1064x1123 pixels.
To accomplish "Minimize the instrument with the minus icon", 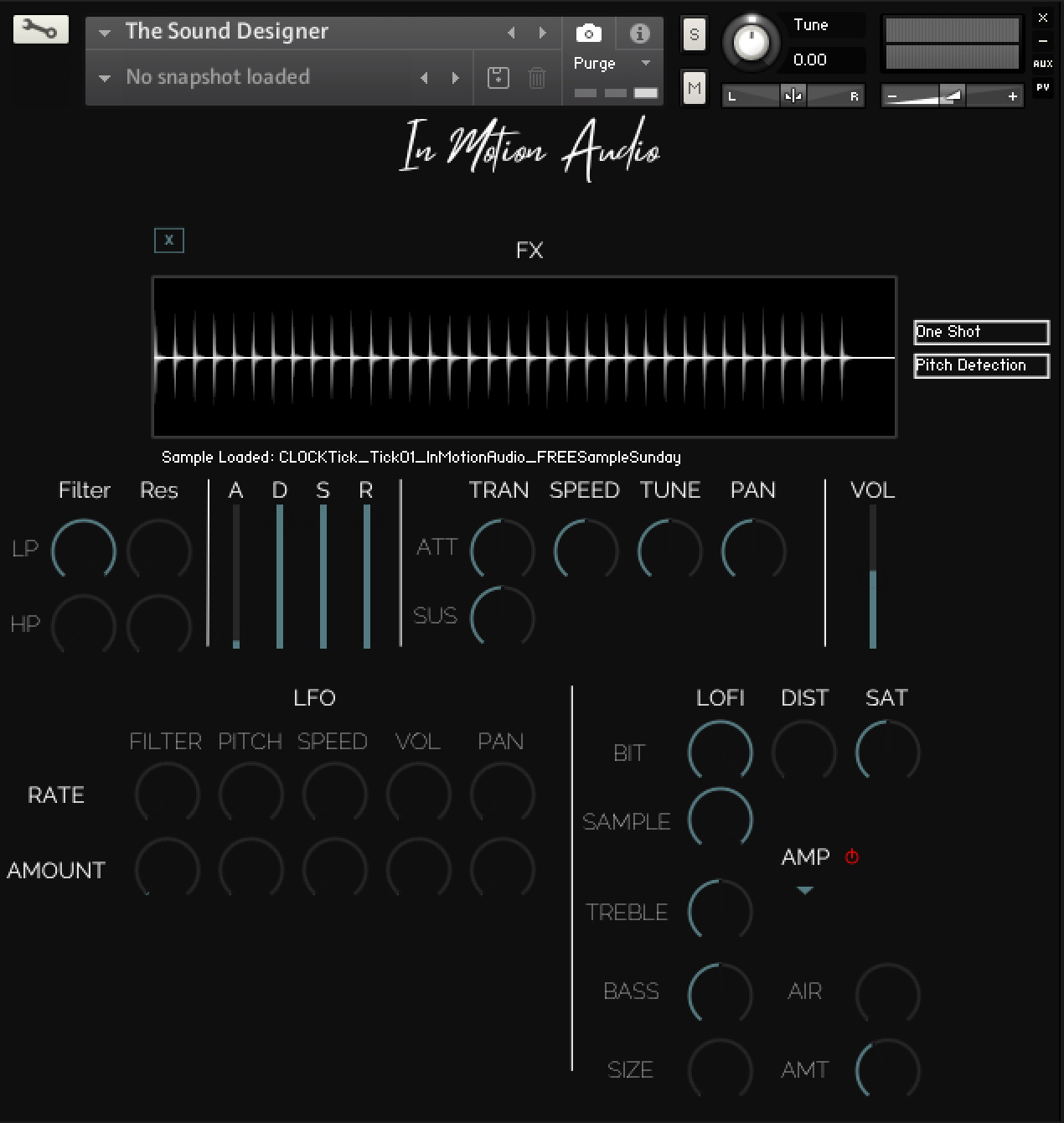I will [x=1043, y=40].
